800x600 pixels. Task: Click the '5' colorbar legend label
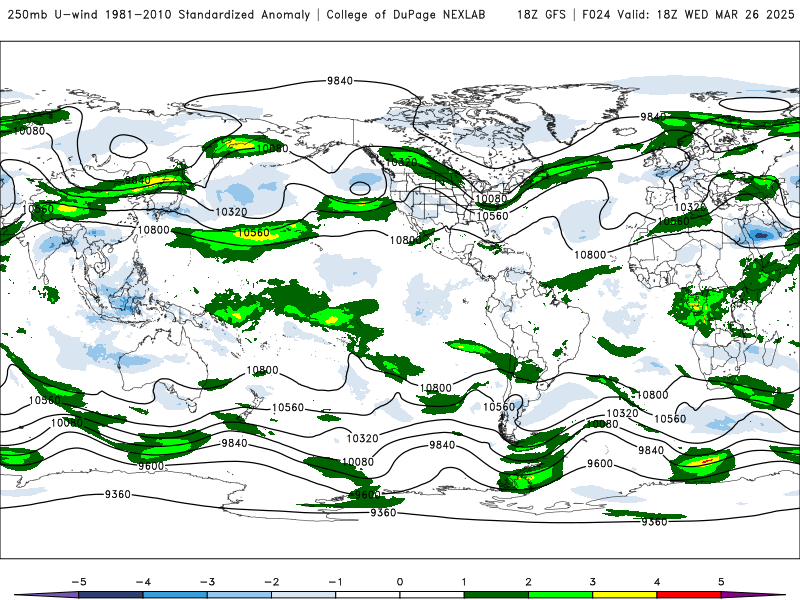coord(721,582)
